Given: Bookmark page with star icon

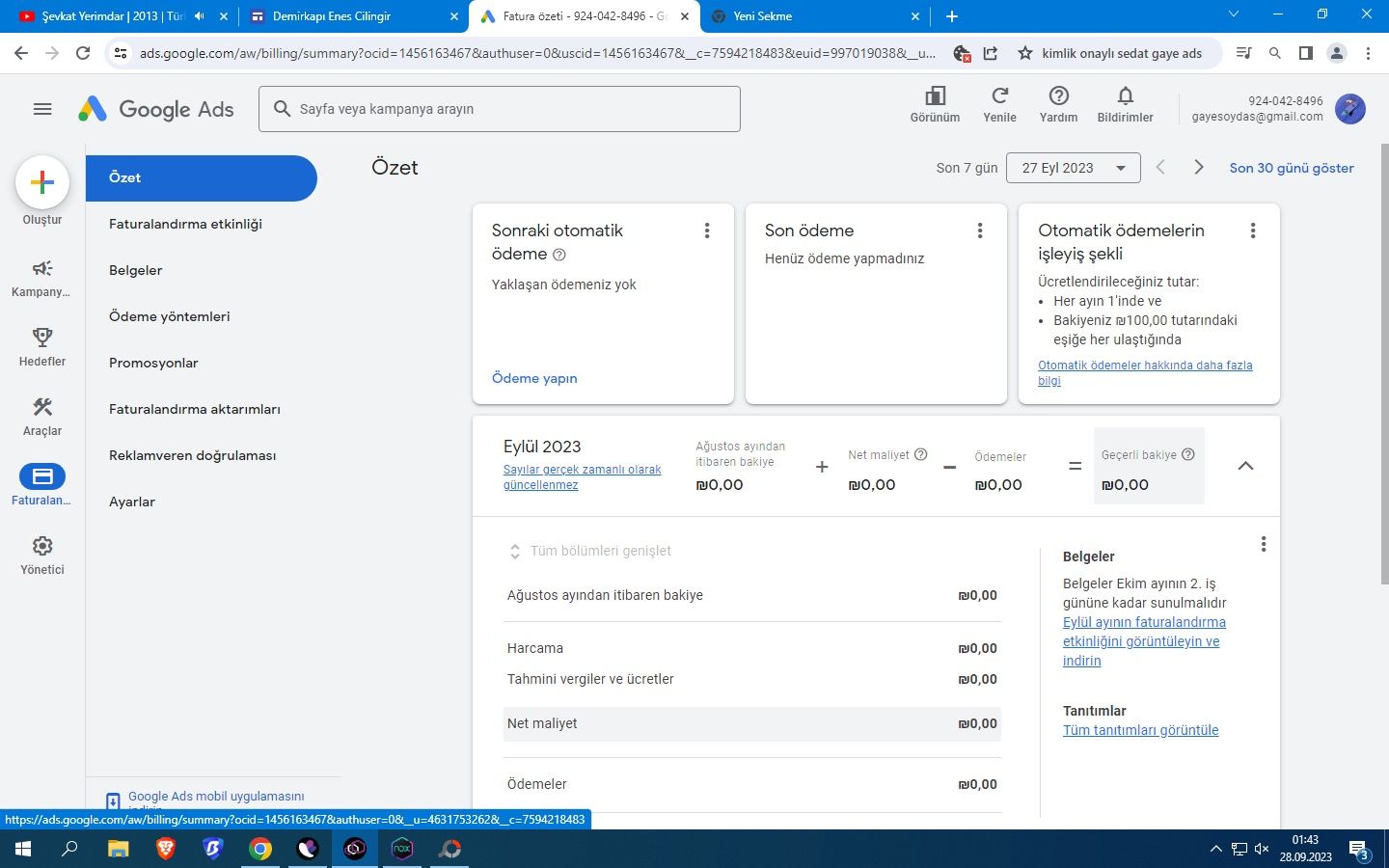Looking at the screenshot, I should click(1024, 53).
